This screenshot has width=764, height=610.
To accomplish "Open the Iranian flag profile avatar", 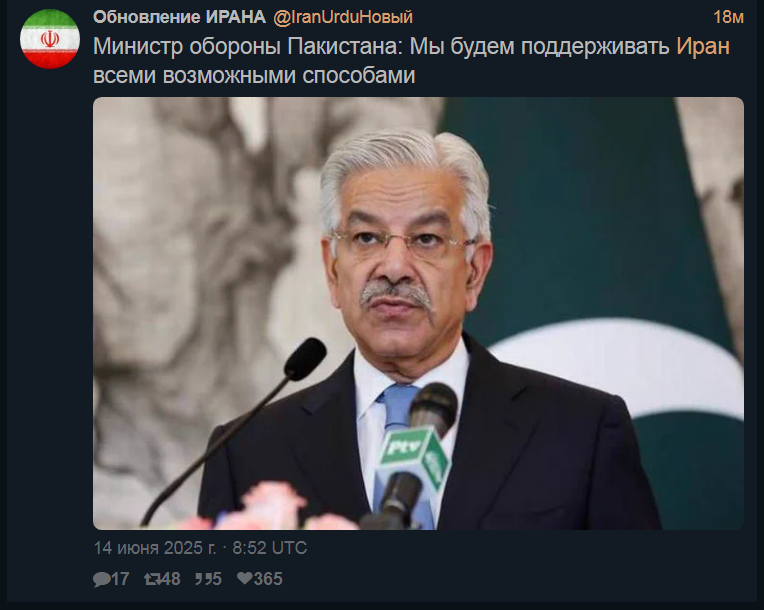I will tap(50, 39).
